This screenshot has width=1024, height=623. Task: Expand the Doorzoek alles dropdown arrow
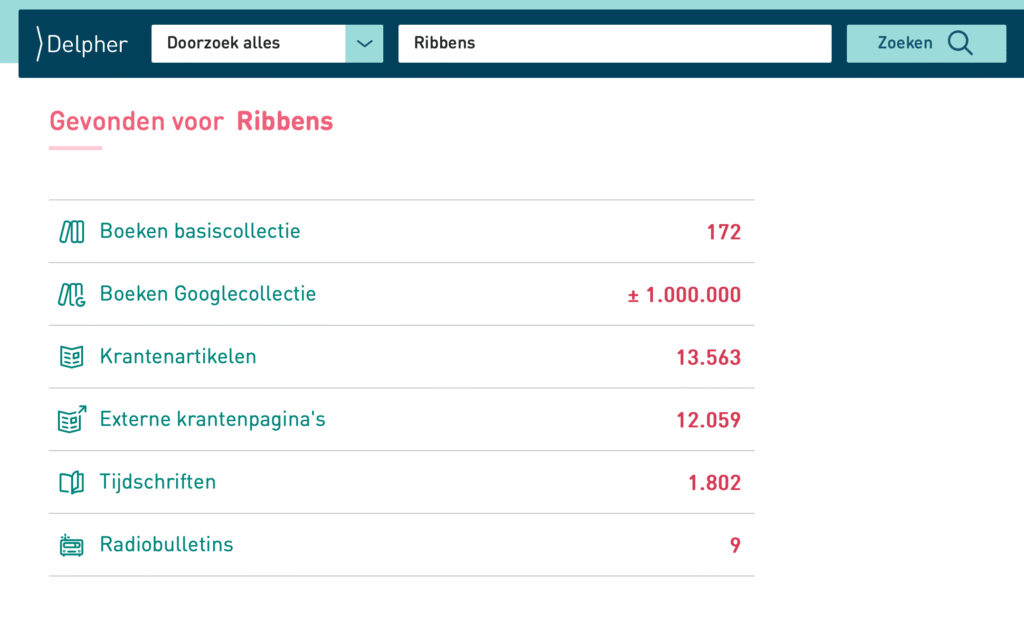364,44
